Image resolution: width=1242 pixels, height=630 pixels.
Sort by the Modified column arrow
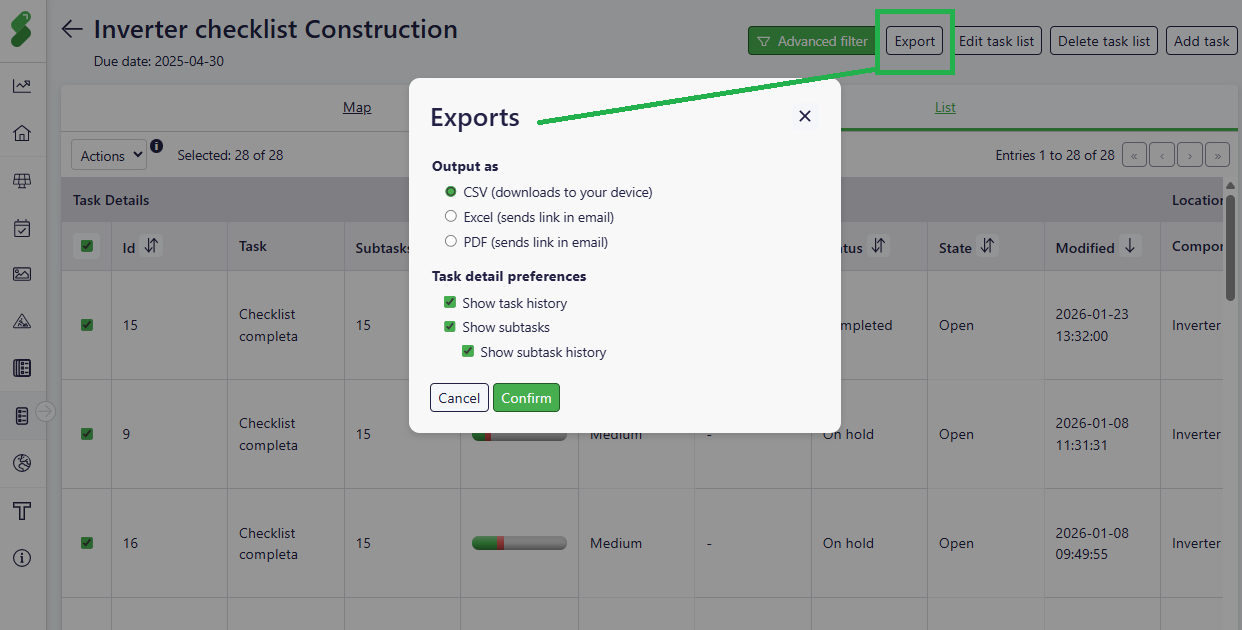coord(1130,246)
